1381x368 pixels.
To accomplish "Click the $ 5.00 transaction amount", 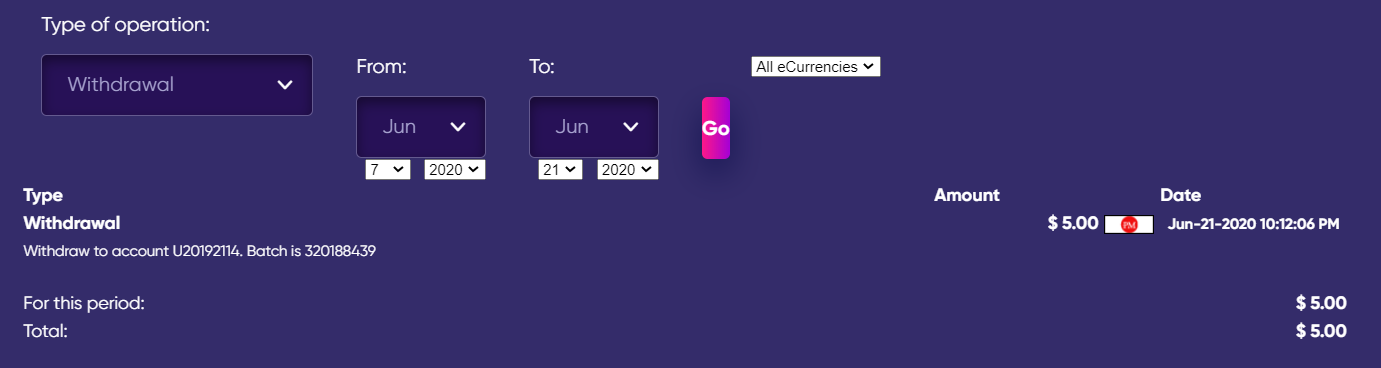I will [1073, 224].
